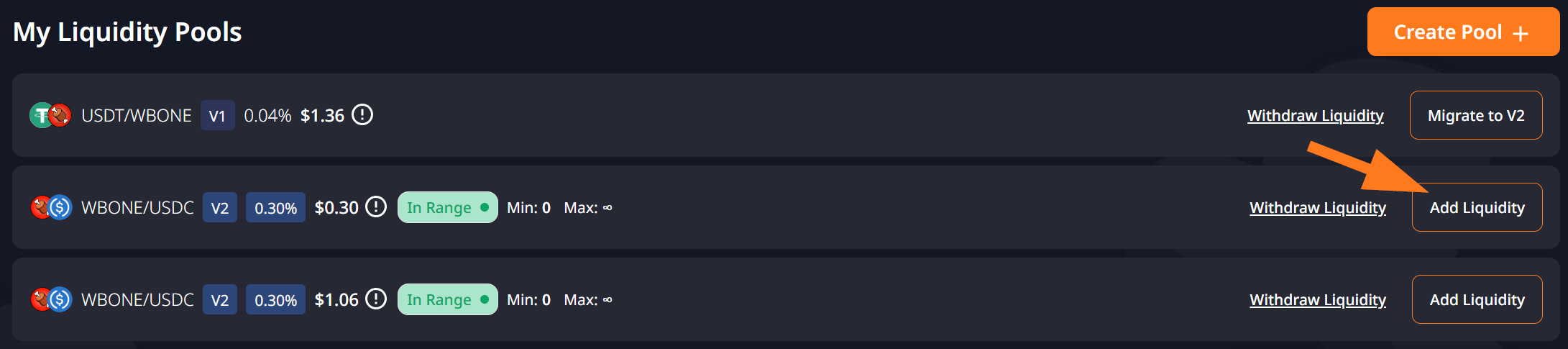Viewport: 1568px width, 349px height.
Task: Withdraw liquidity from the $0.30 WBONE/USDC pool
Action: 1317,208
